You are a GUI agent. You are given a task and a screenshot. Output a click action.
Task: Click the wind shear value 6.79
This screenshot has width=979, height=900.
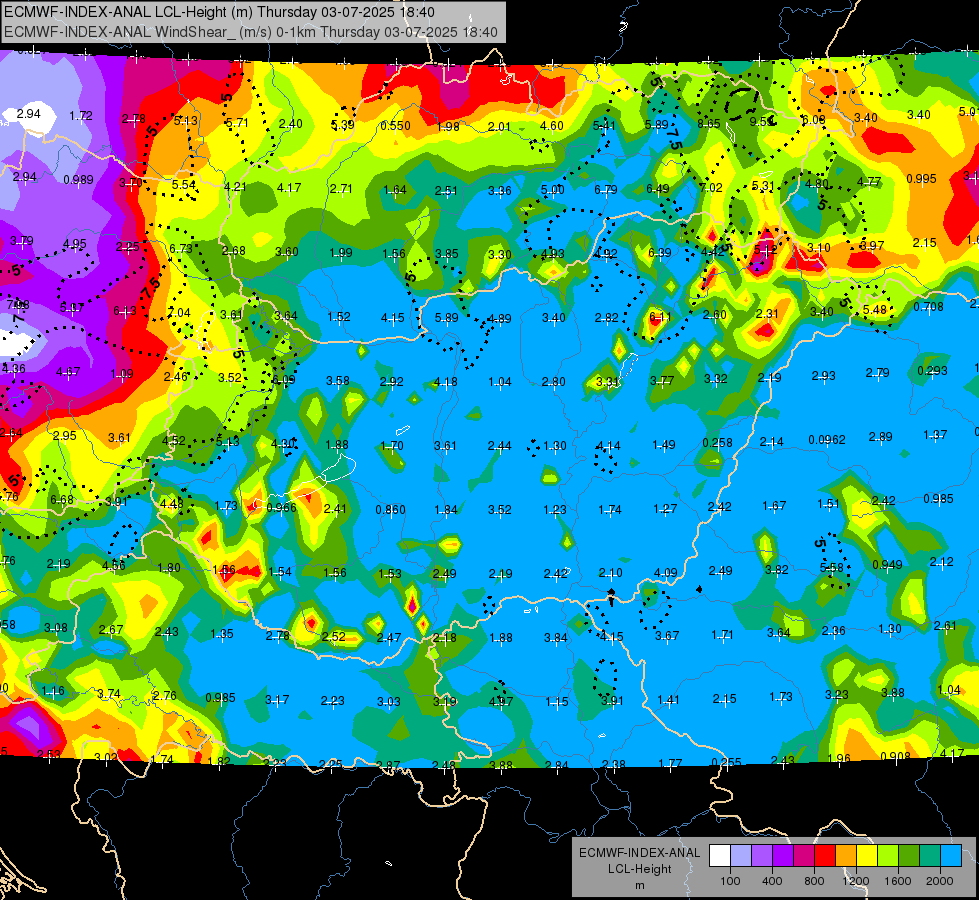(606, 189)
